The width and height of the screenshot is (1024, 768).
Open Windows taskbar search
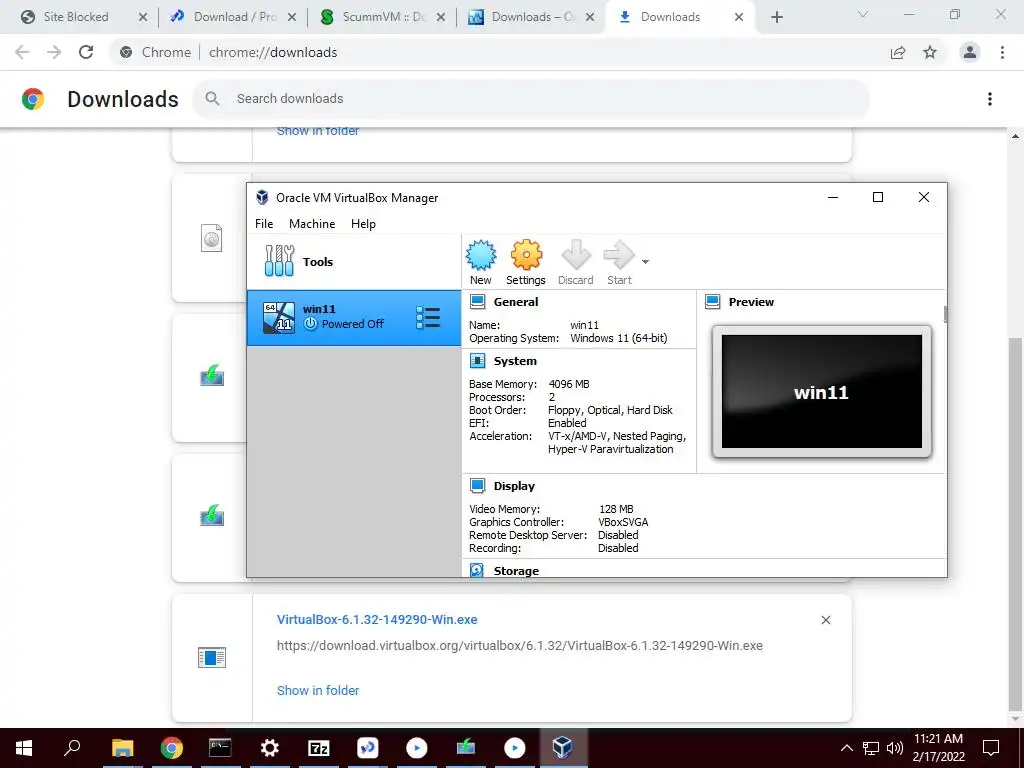coord(72,748)
